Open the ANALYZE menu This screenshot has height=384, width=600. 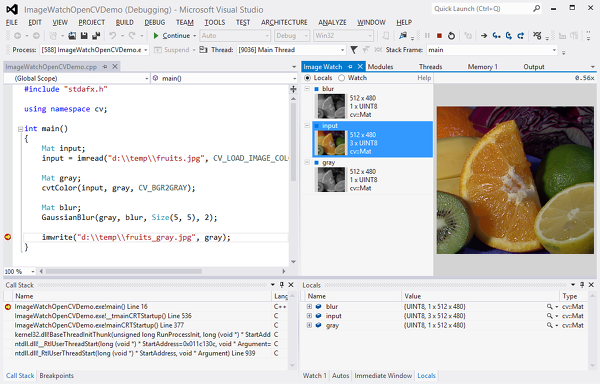point(332,23)
